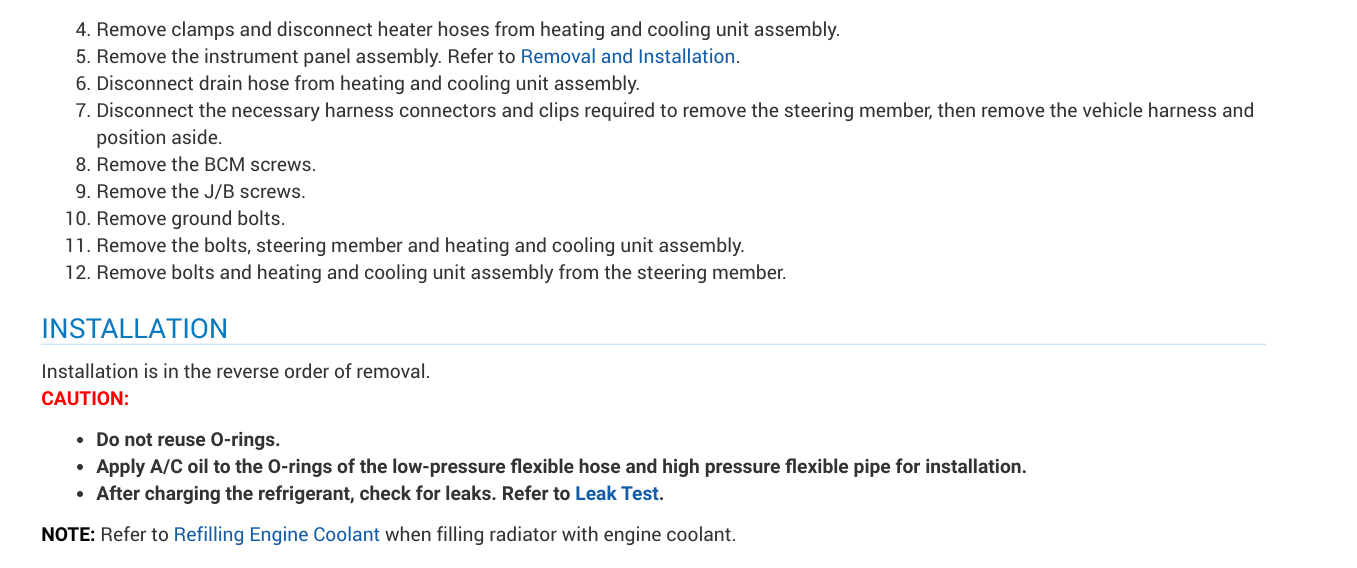This screenshot has width=1357, height=568.
Task: Click the red CAUTION label
Action: 85,399
